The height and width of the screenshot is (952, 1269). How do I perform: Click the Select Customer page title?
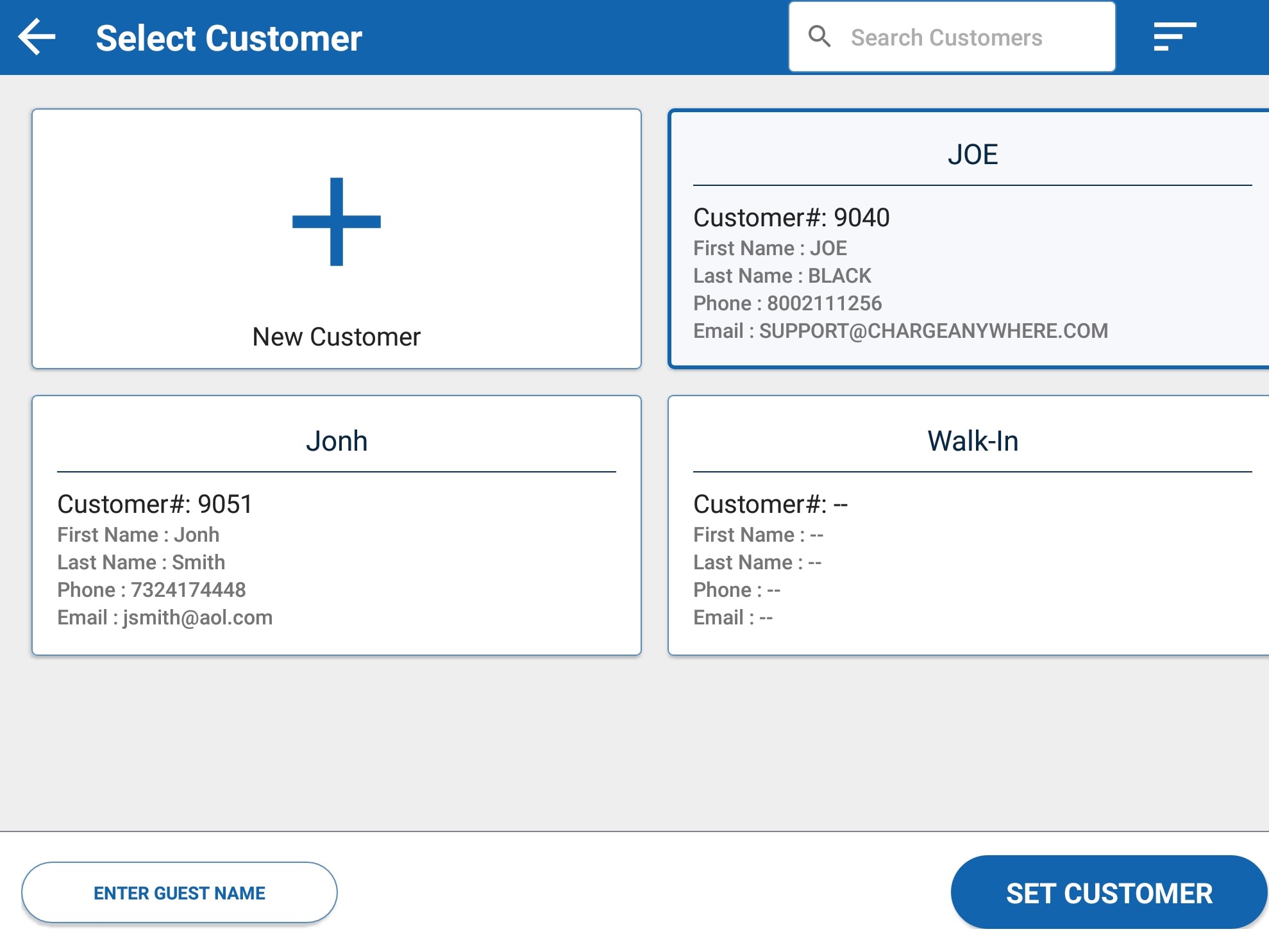click(x=229, y=38)
